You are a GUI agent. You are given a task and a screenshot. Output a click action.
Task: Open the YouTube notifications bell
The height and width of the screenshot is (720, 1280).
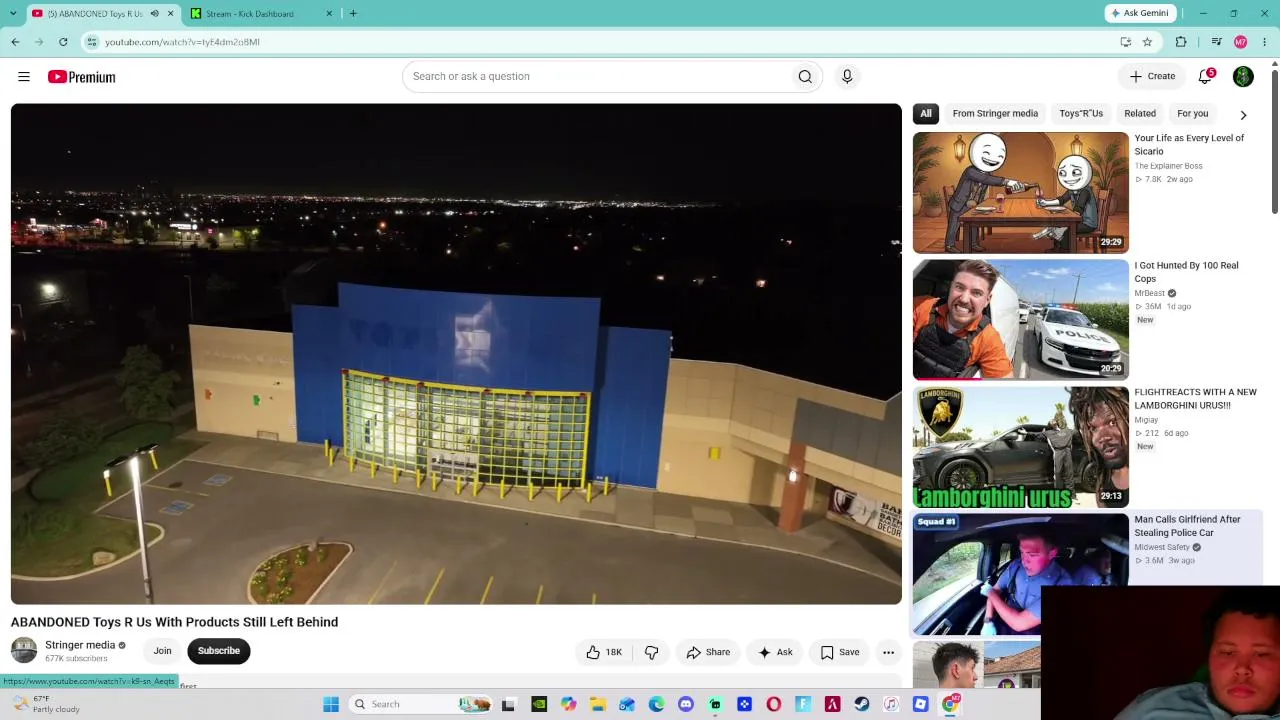pyautogui.click(x=1206, y=76)
